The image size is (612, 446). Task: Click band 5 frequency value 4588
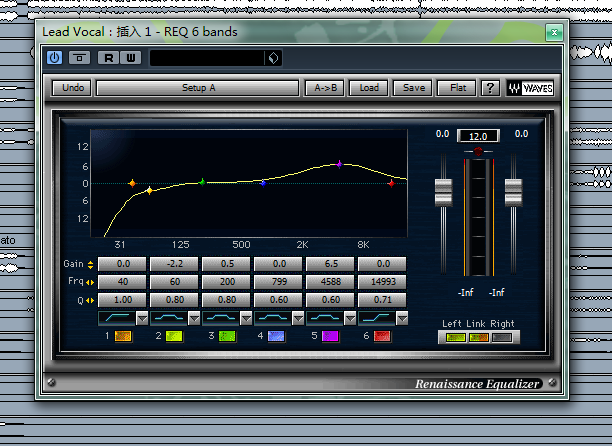[x=331, y=282]
